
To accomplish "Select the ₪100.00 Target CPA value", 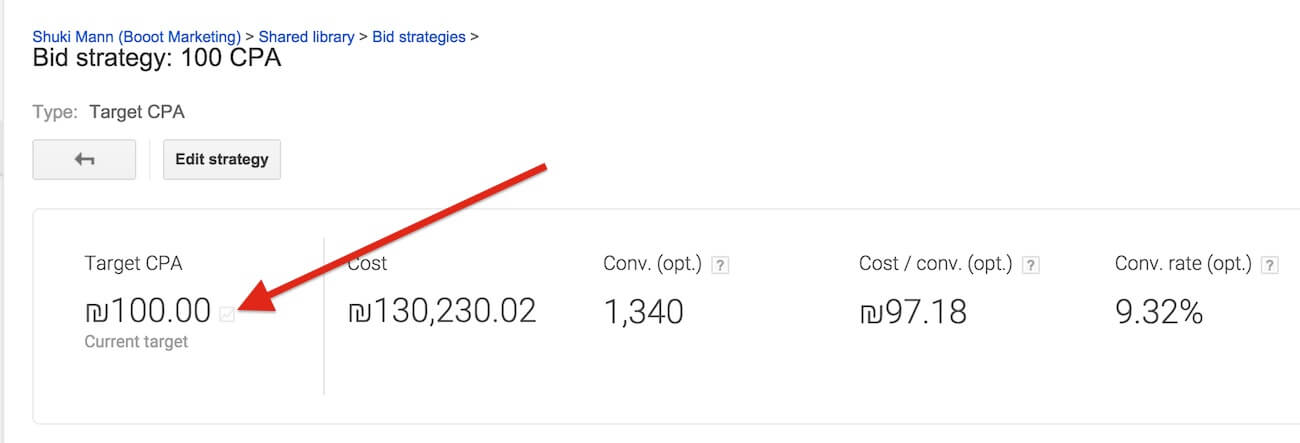I will 148,311.
